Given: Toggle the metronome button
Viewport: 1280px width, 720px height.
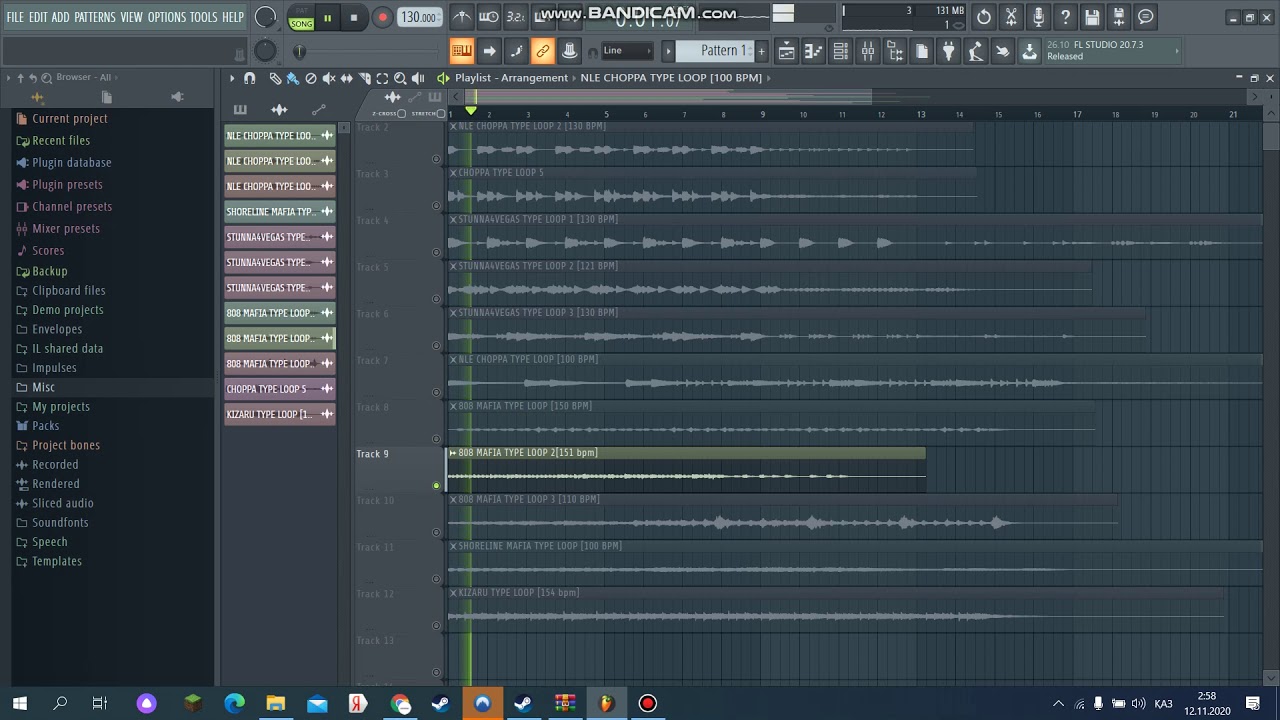Looking at the screenshot, I should [462, 17].
